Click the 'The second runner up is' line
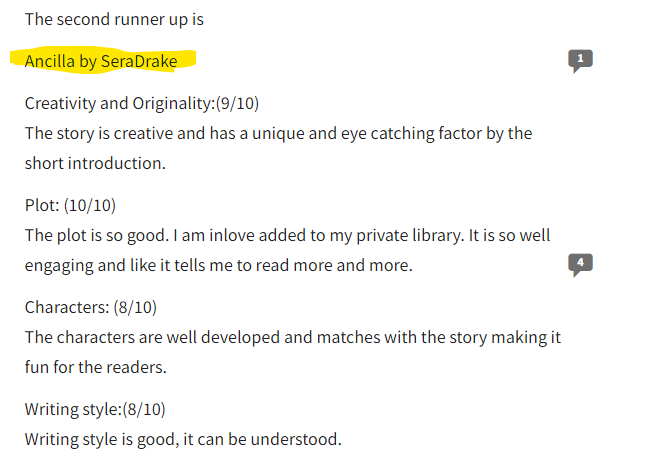 (114, 20)
